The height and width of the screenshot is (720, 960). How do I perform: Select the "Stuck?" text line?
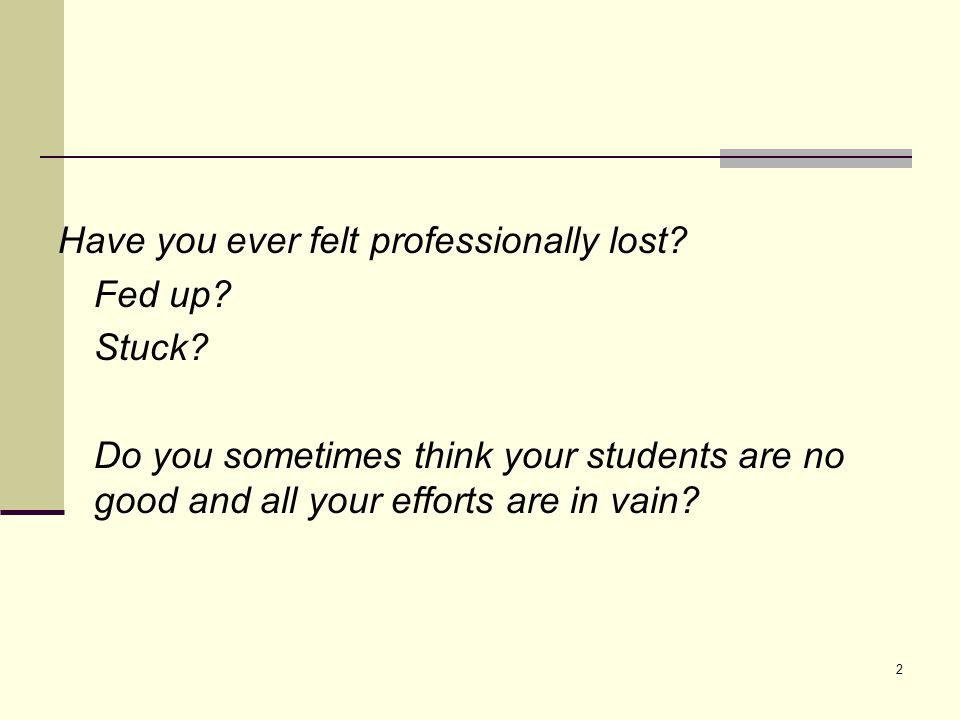pos(152,348)
